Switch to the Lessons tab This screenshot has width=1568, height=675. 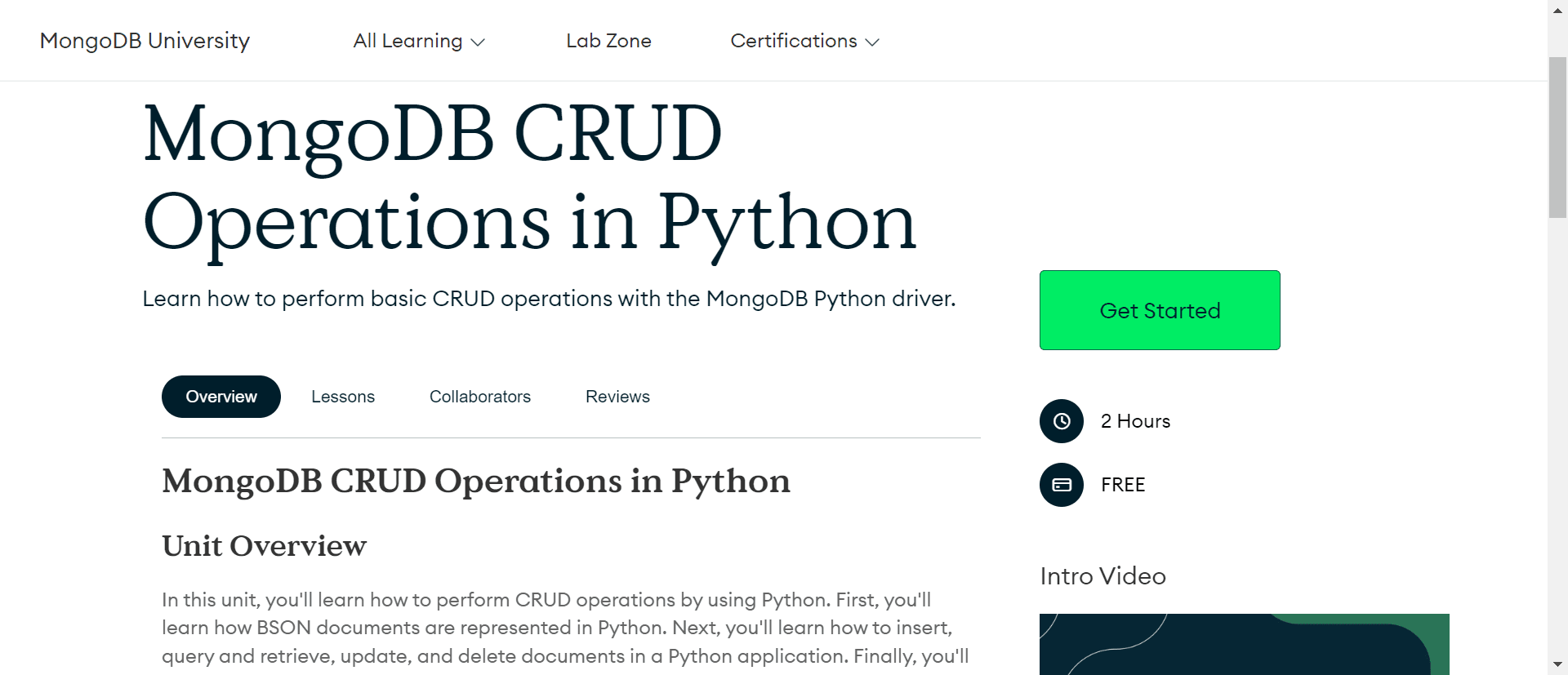(343, 397)
